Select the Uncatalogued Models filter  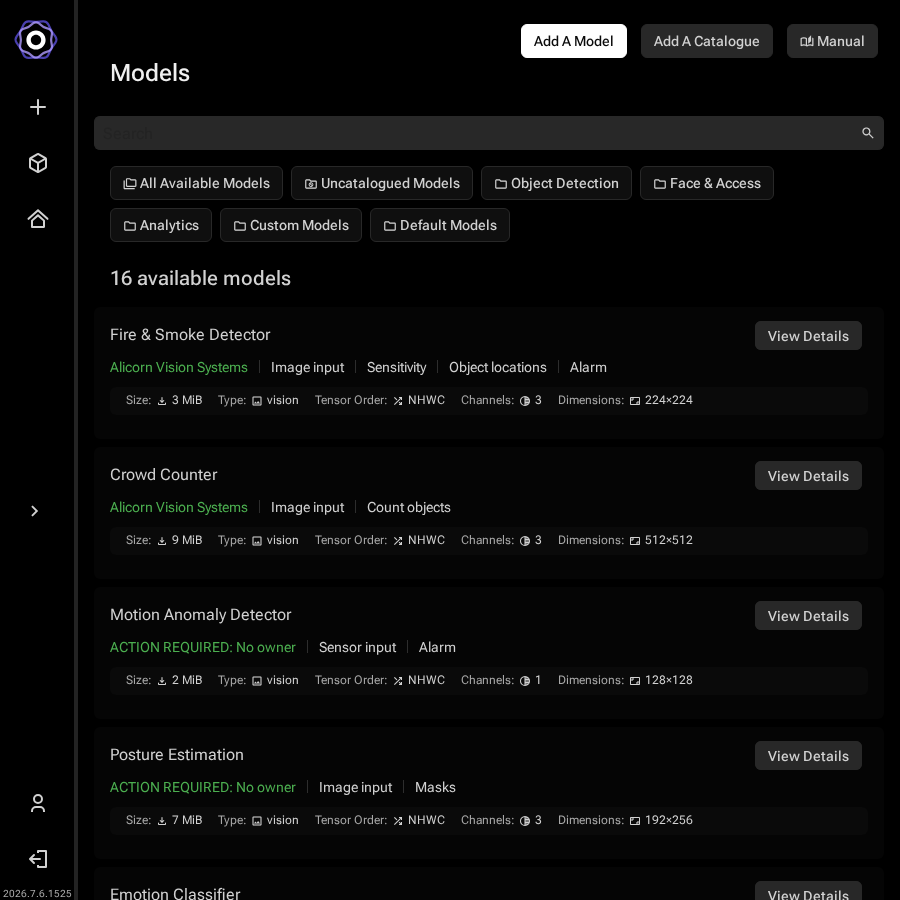click(382, 183)
